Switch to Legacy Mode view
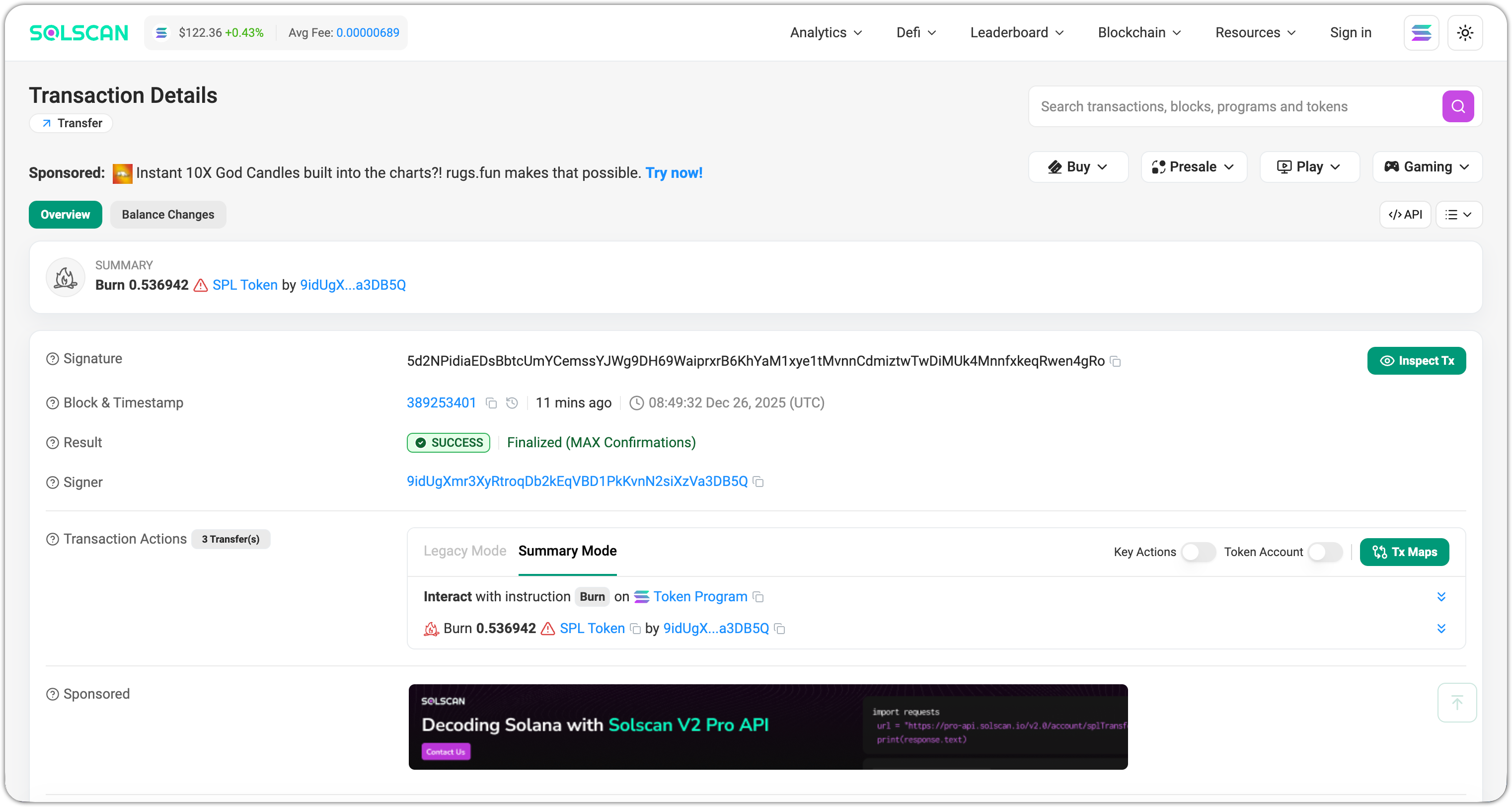1512x807 pixels. [464, 551]
